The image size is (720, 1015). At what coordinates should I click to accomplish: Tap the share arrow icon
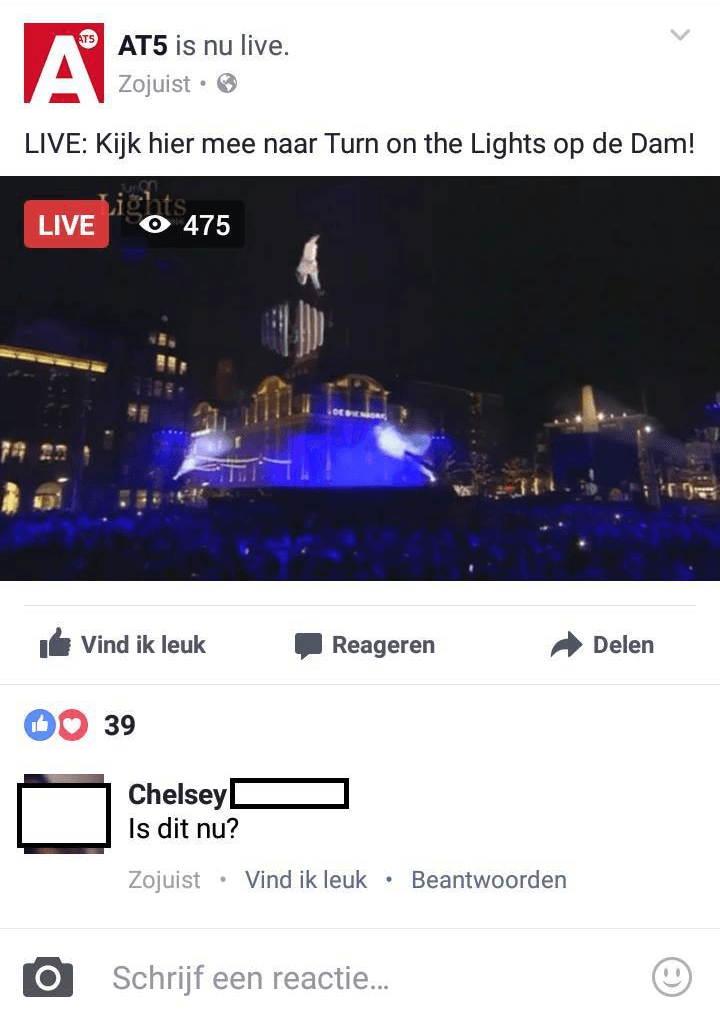pos(567,644)
